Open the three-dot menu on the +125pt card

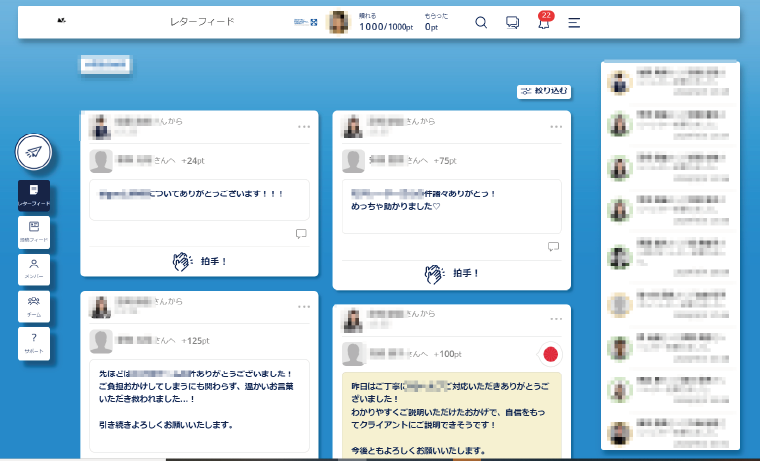click(304, 306)
